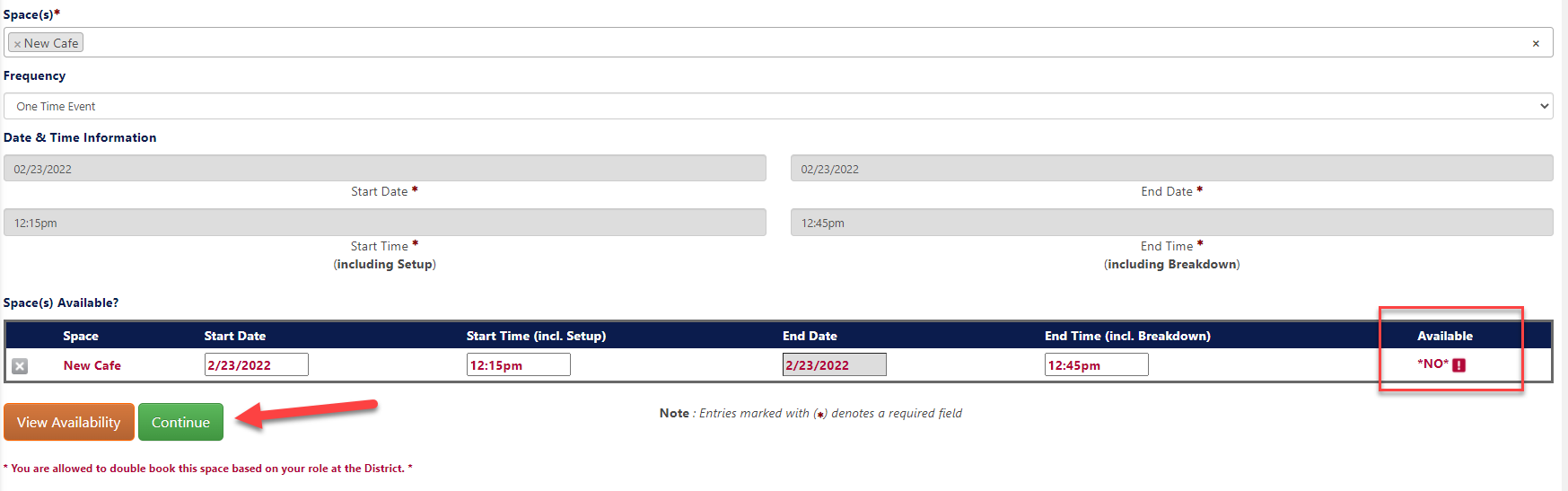
Task: Click the *NO* availability status text
Action: click(x=1432, y=364)
